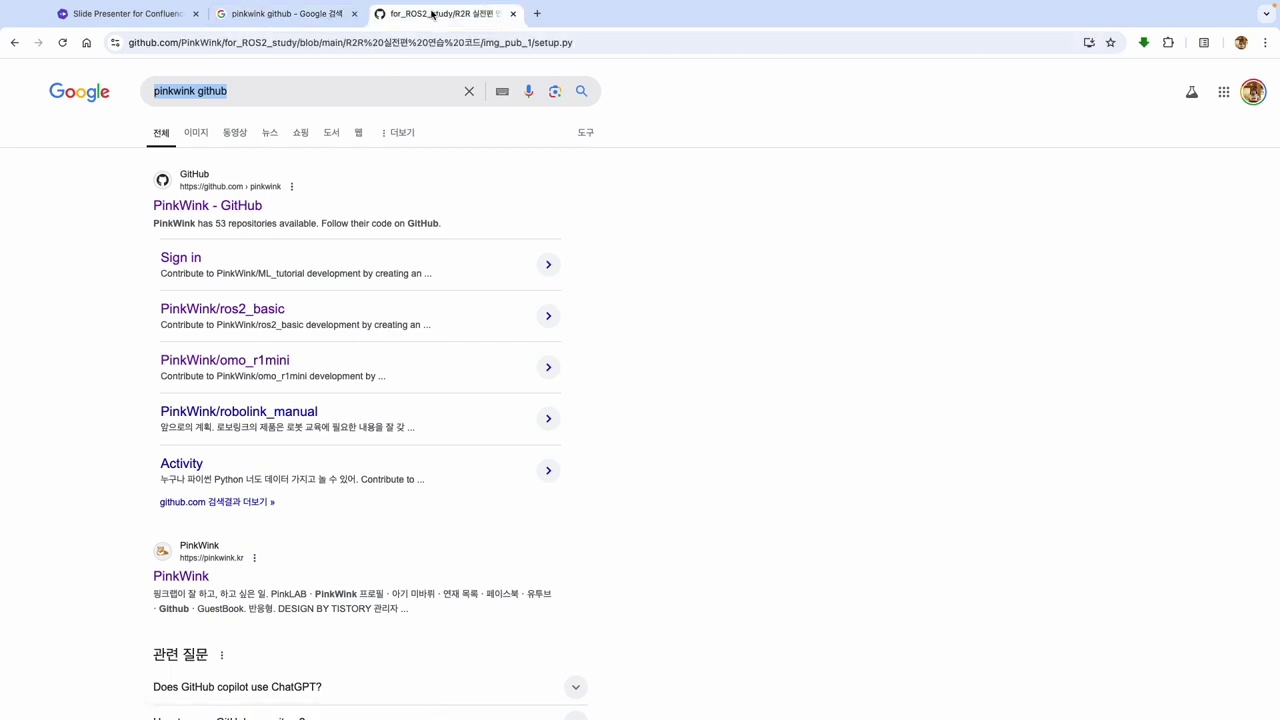Switch to the 쇼핑 tab
Image resolution: width=1280 pixels, height=720 pixels.
point(301,133)
